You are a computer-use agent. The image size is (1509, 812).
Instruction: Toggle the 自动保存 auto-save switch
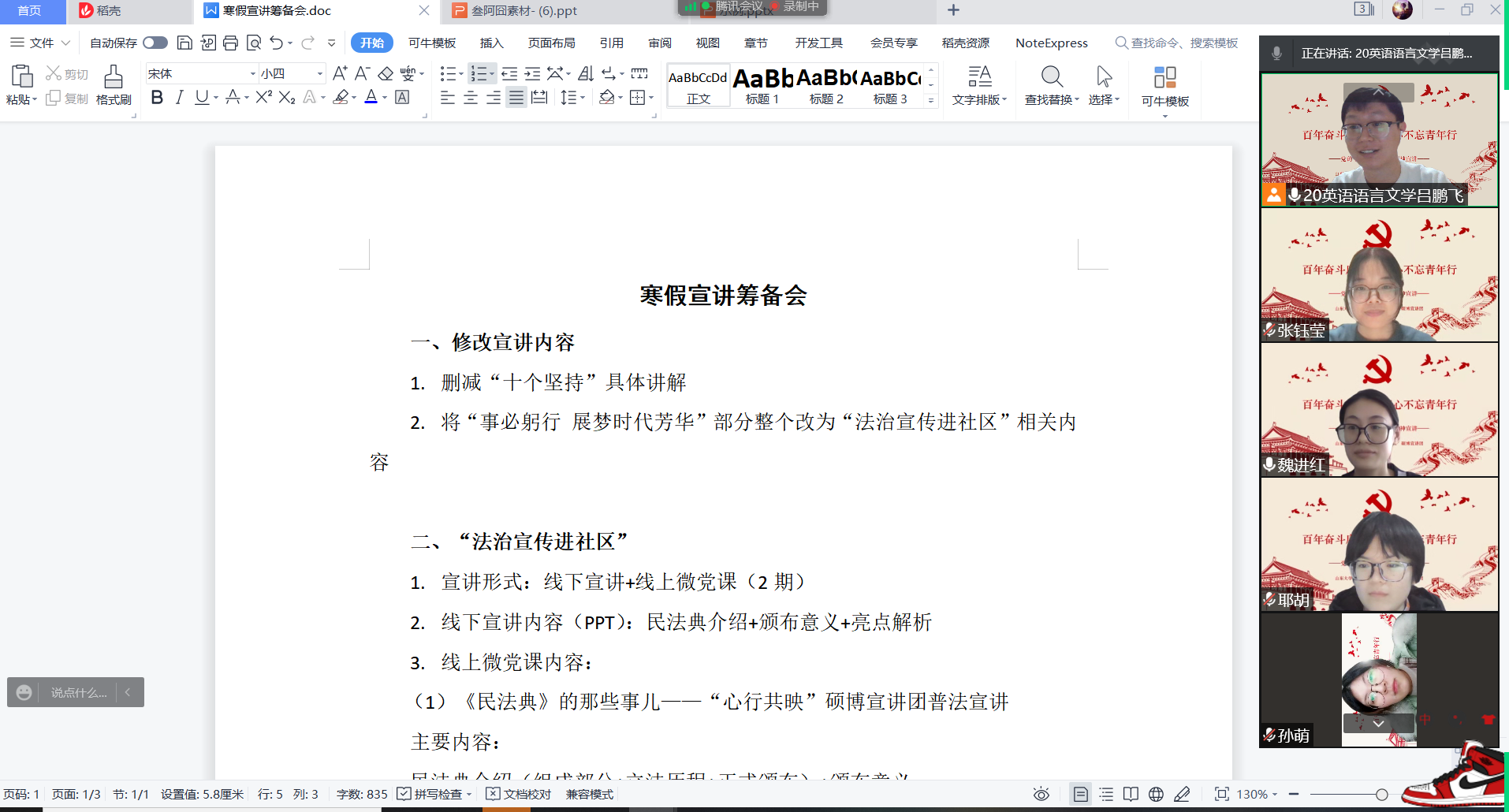tap(155, 43)
